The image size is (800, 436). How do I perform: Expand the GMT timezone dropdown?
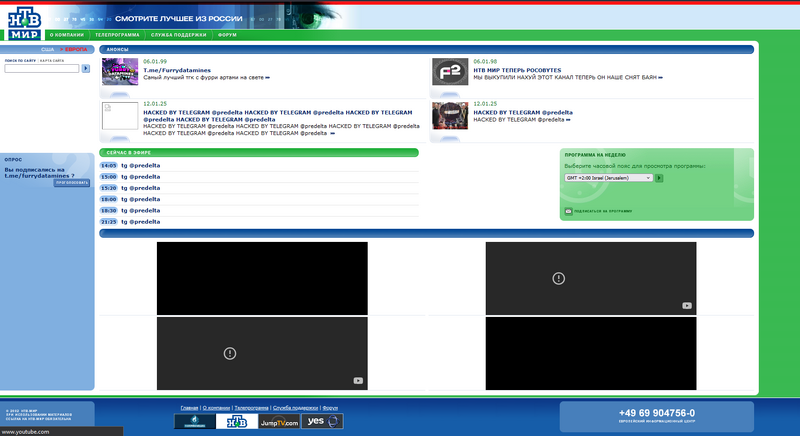609,178
